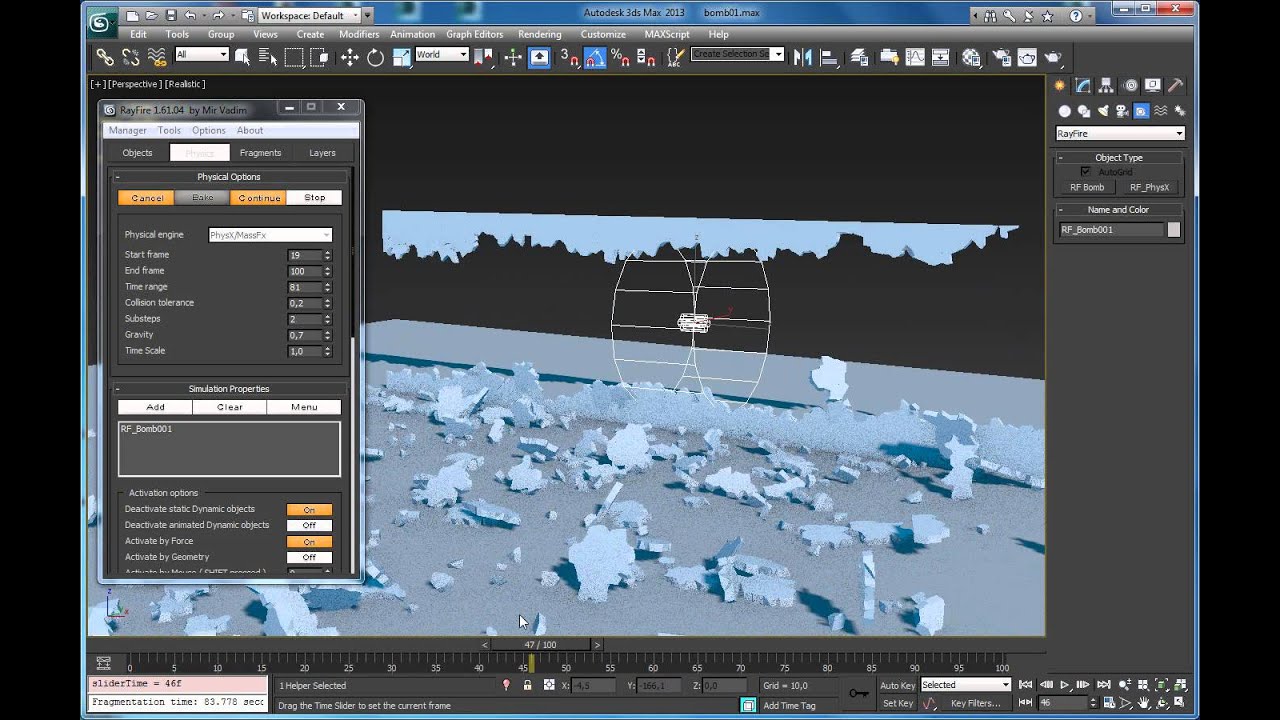The height and width of the screenshot is (720, 1280).
Task: Switch to RayFire Layers tab
Action: click(x=322, y=153)
